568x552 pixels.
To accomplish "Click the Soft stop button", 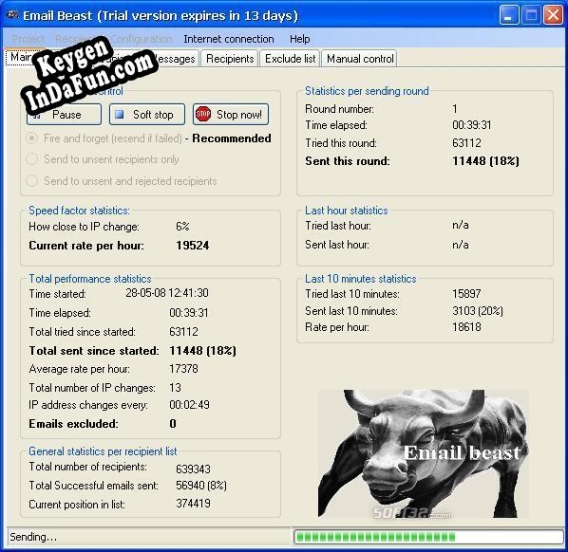I will (147, 114).
